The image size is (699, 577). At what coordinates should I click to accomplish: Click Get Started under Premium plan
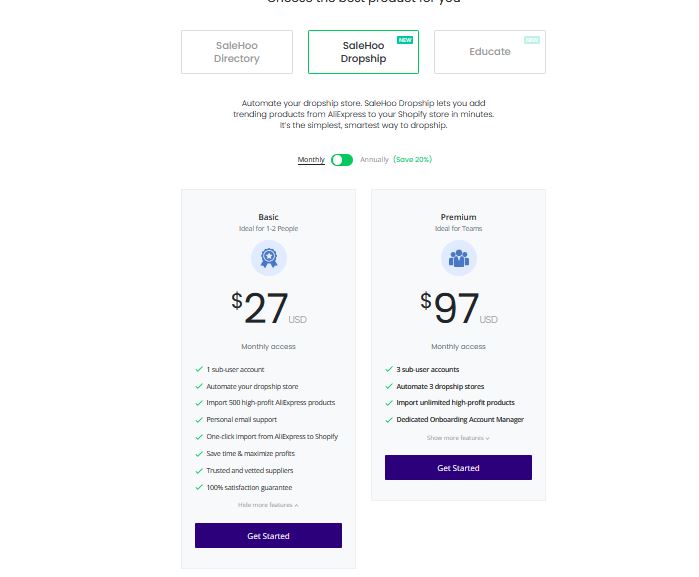[x=458, y=468]
